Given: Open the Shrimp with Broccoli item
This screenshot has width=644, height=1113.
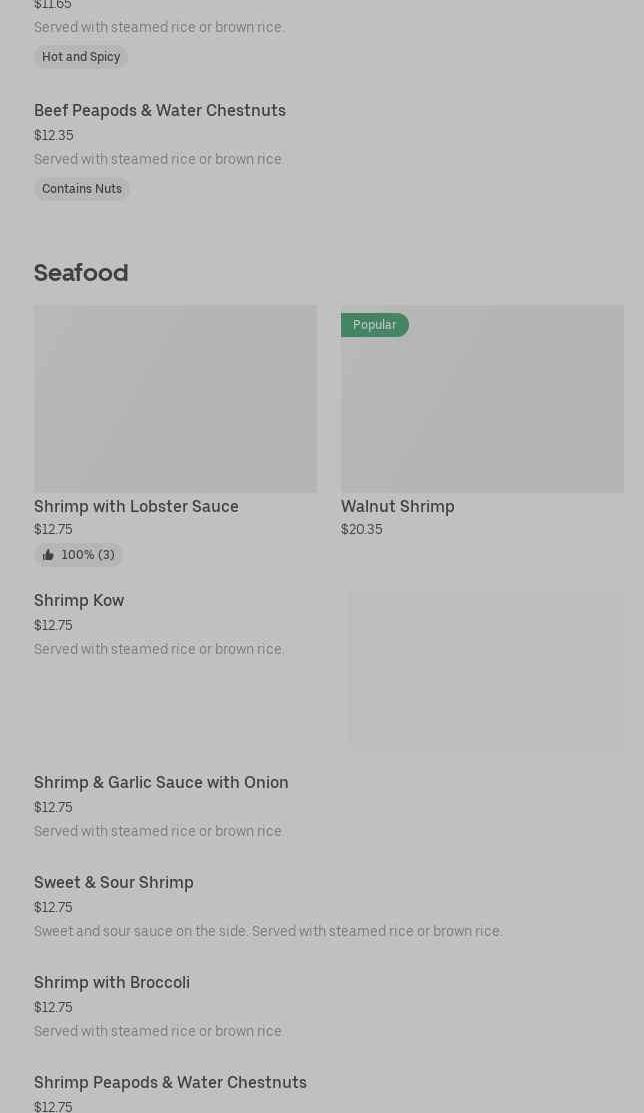Looking at the screenshot, I should [x=112, y=982].
